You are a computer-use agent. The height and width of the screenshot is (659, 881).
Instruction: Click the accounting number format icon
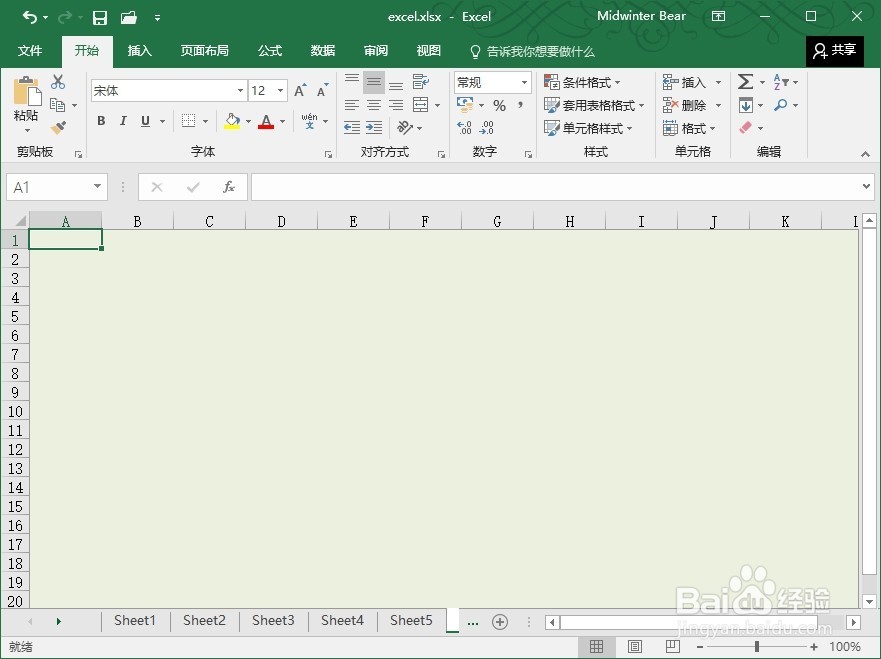pos(465,105)
